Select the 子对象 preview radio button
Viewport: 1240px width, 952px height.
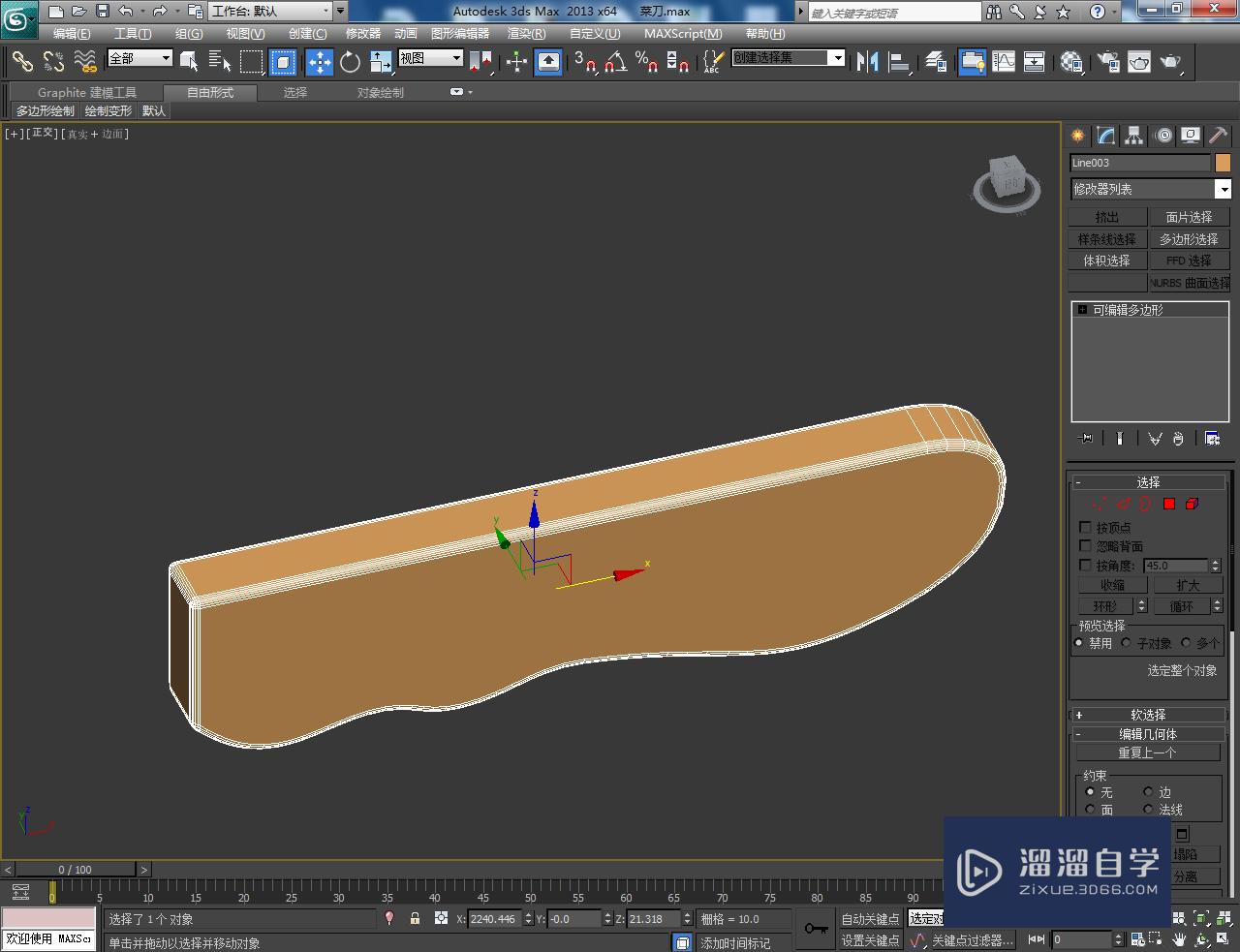coord(1127,642)
